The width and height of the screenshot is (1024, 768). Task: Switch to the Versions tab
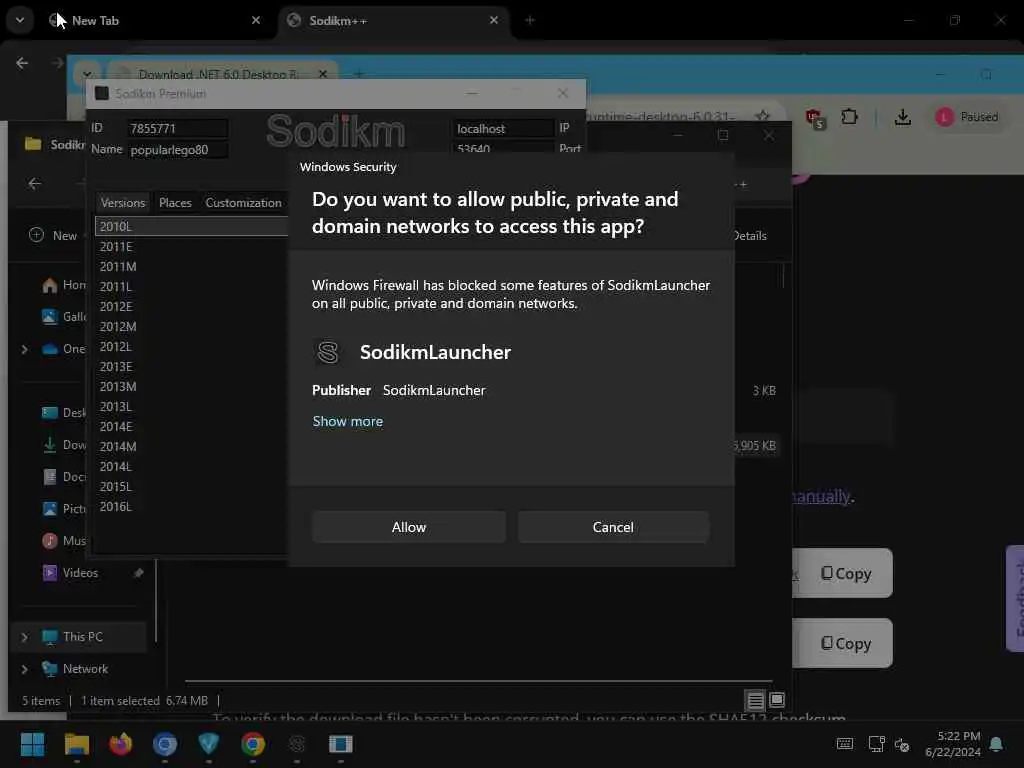point(123,202)
